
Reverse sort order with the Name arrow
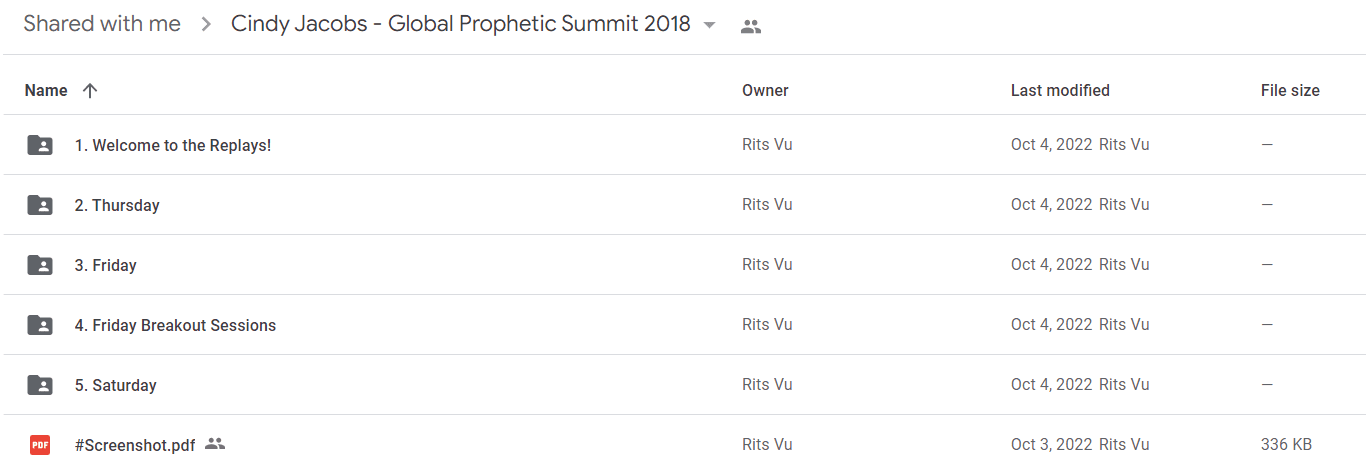tap(90, 90)
